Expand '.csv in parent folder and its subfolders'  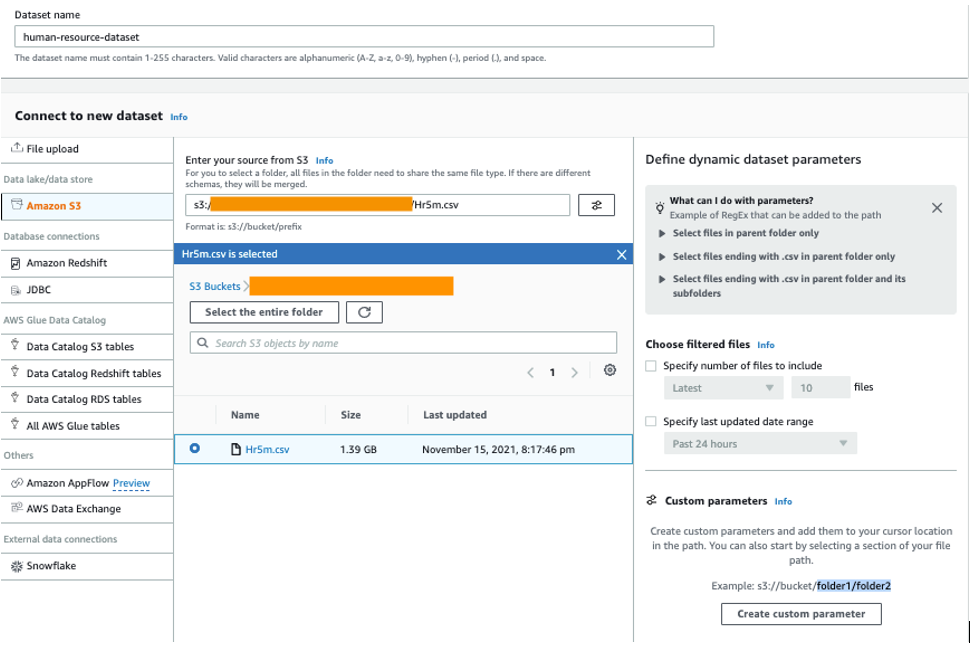(662, 279)
